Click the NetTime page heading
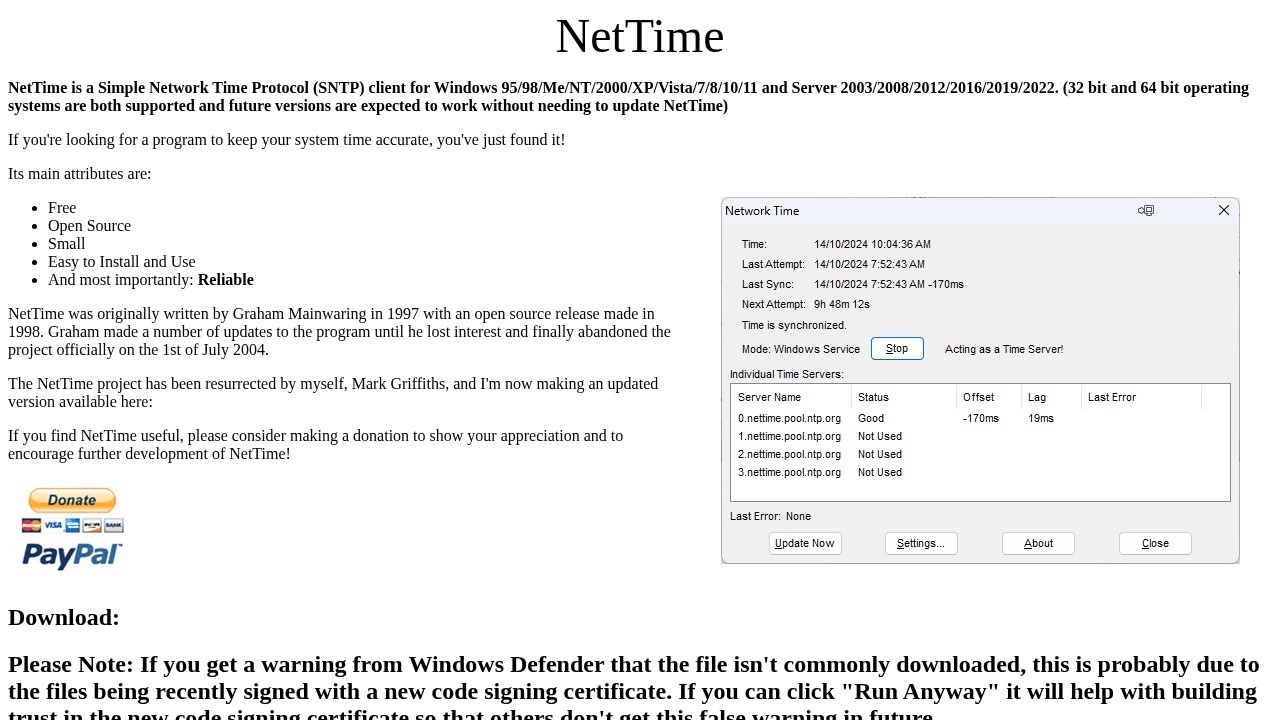 [x=640, y=36]
